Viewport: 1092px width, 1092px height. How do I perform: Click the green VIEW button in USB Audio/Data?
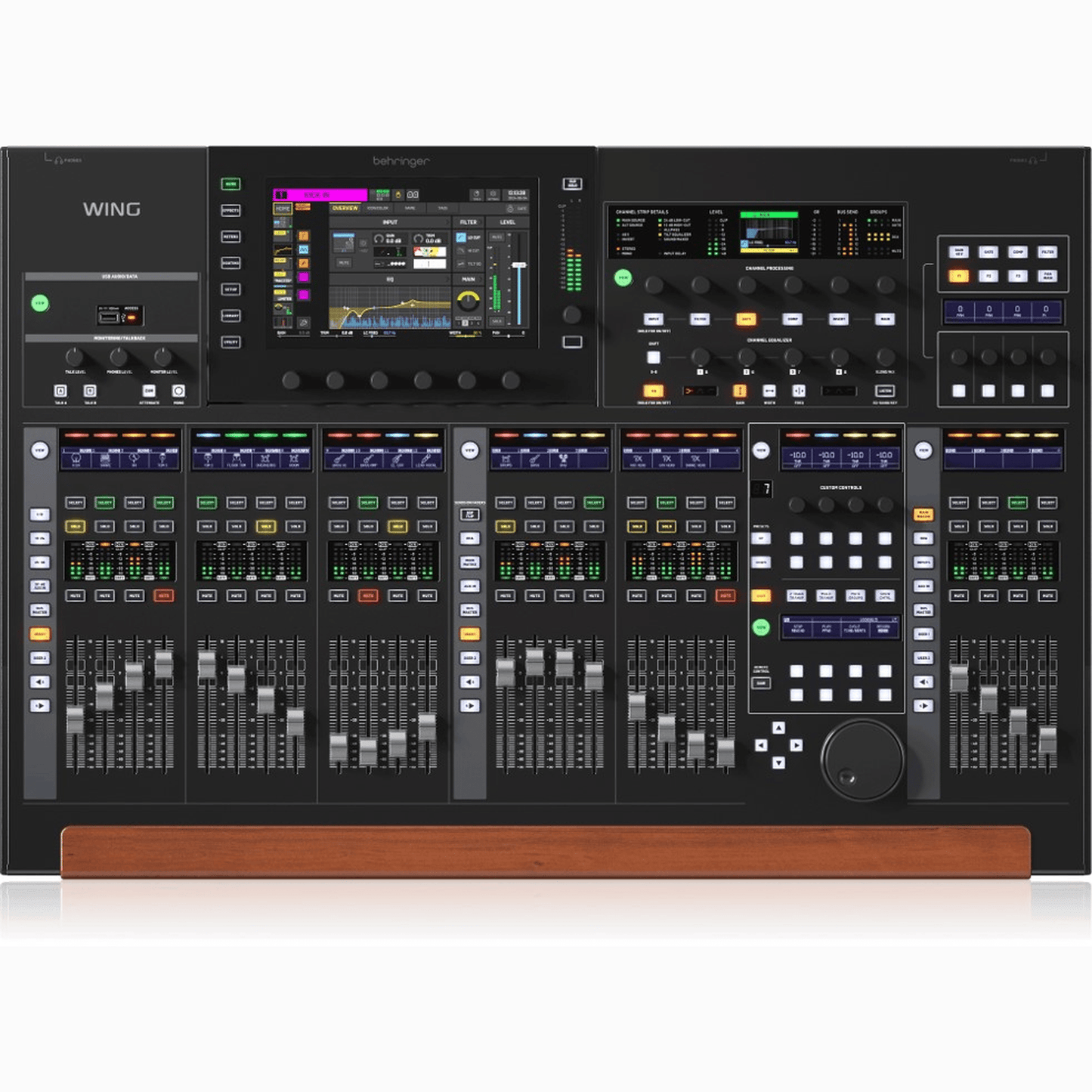(40, 303)
